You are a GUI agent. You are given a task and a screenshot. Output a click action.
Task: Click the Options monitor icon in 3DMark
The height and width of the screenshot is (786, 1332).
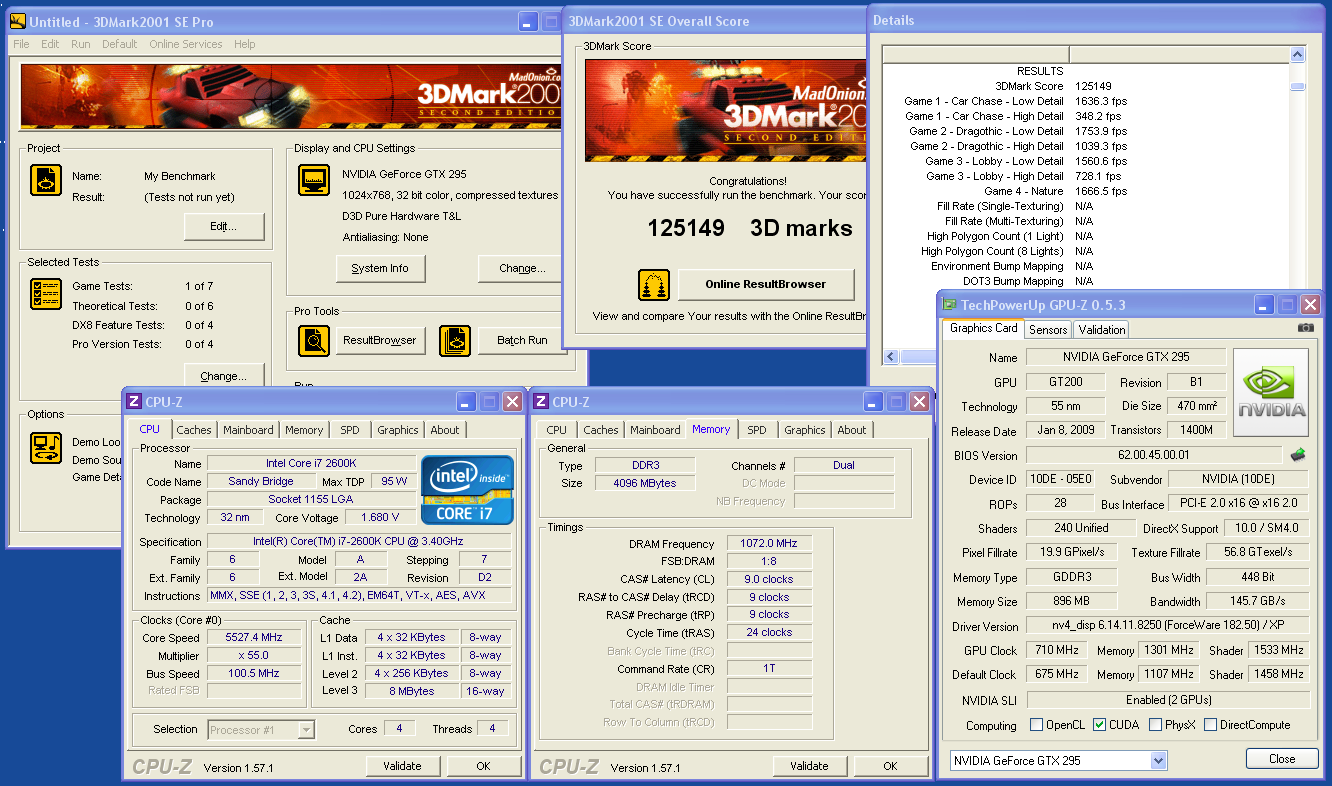coord(46,448)
